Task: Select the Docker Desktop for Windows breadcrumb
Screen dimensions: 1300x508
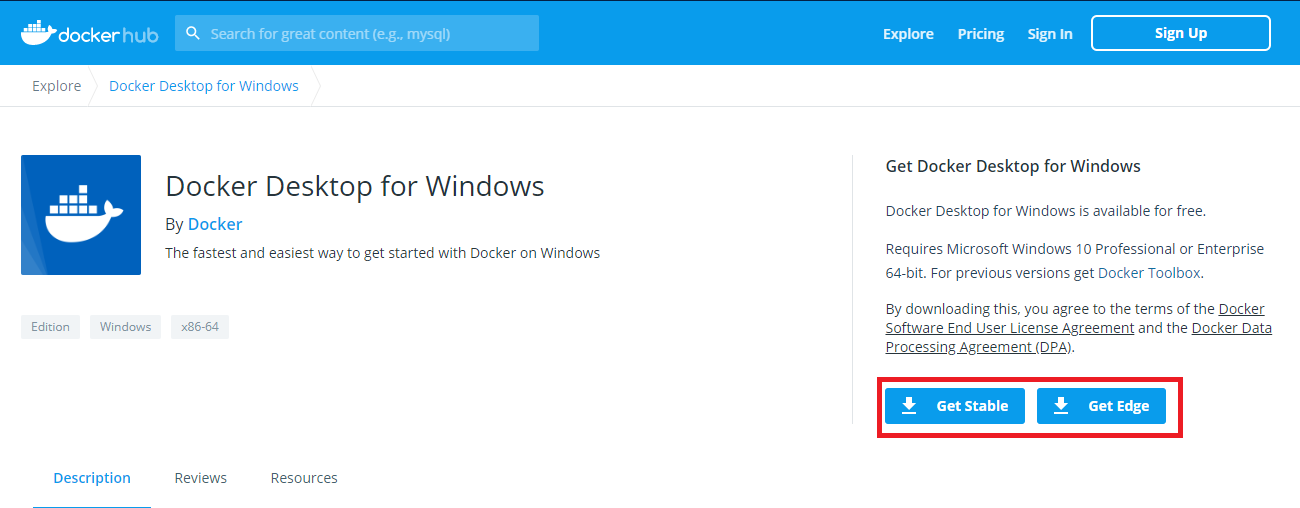Action: [204, 86]
